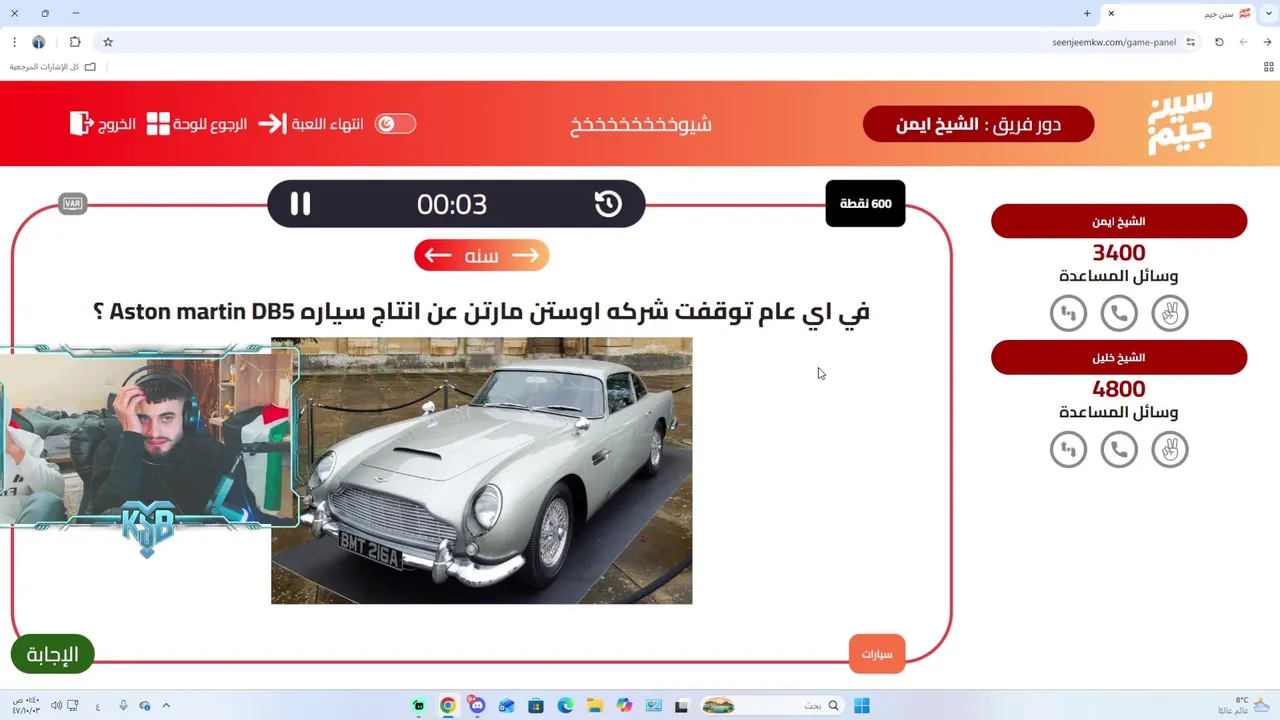This screenshot has width=1280, height=720.
Task: Open a new browser tab
Action: pos(1087,13)
